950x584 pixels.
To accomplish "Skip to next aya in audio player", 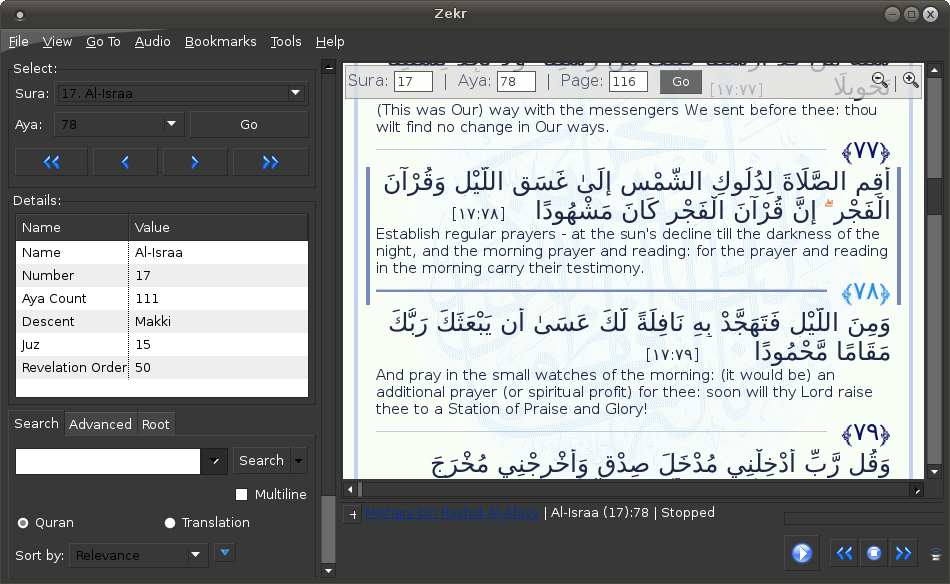I will coord(903,553).
